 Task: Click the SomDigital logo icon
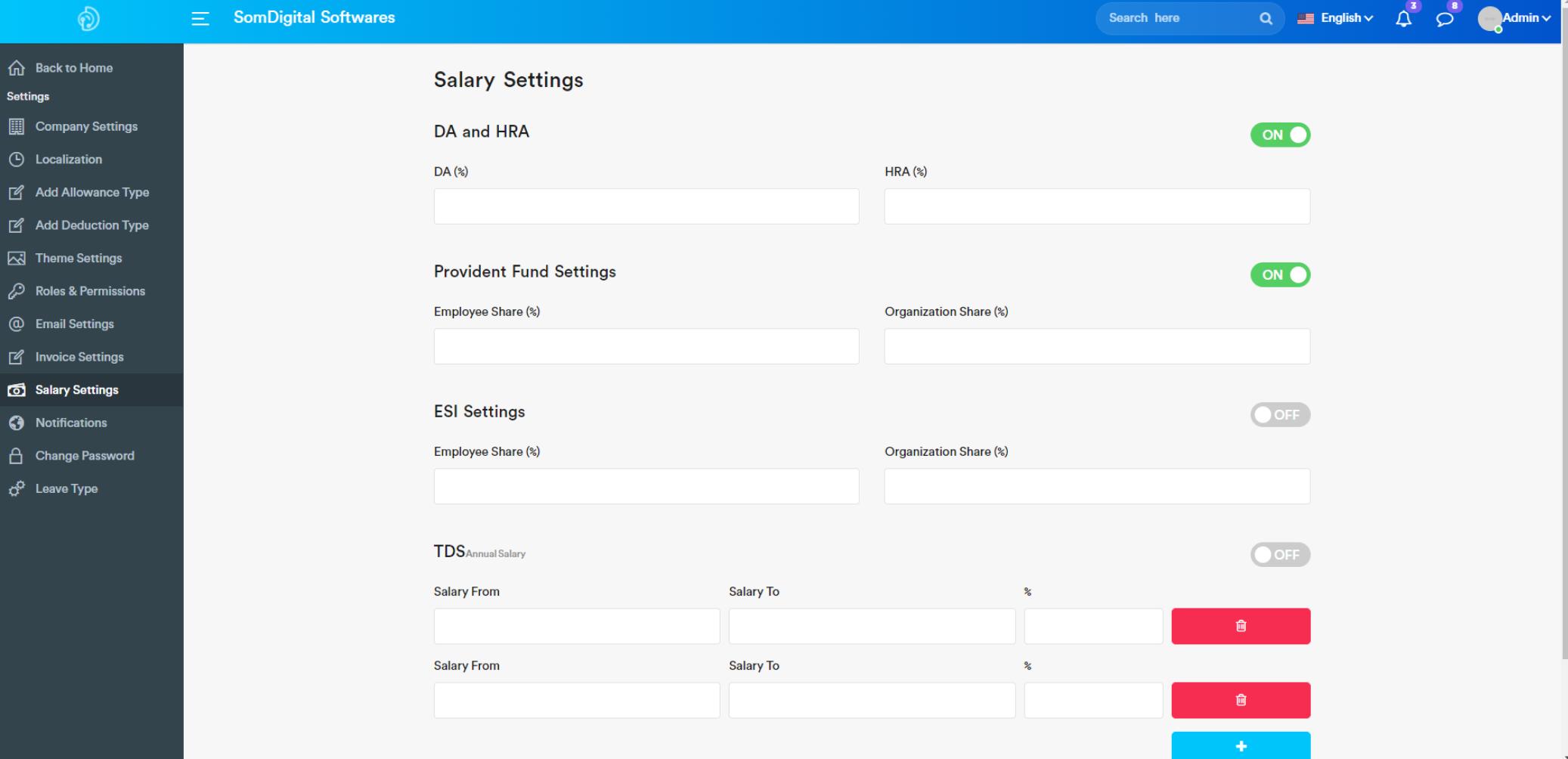(x=88, y=19)
